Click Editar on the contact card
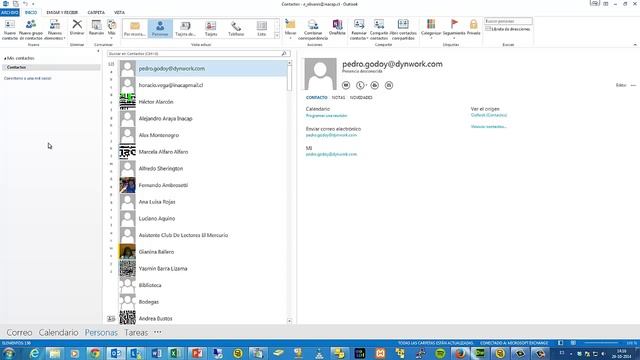This screenshot has width=640, height=360. [x=620, y=85]
